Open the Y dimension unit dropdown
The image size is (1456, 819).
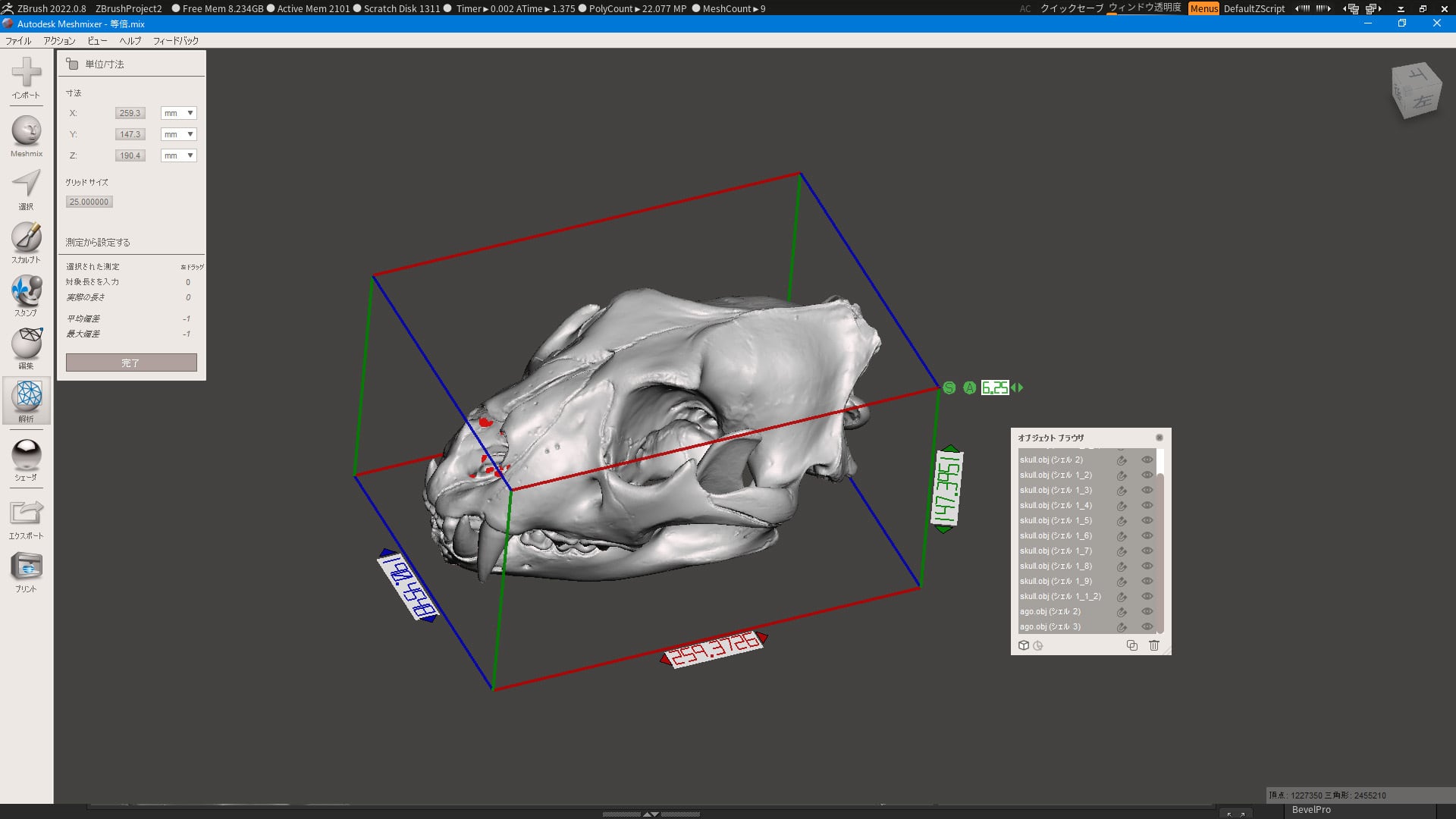tap(179, 134)
